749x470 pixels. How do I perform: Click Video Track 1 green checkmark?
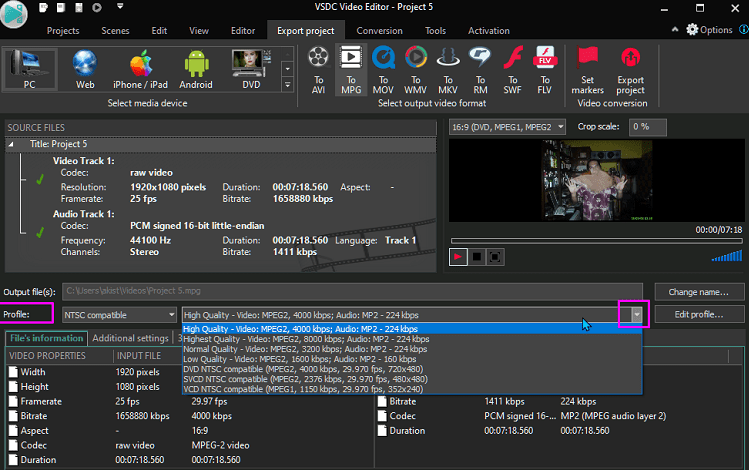[x=40, y=180]
